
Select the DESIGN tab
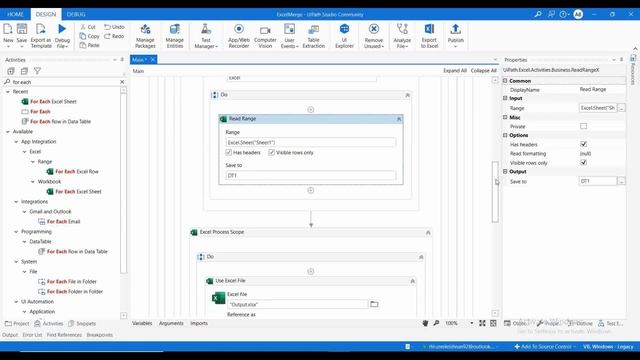[46, 14]
